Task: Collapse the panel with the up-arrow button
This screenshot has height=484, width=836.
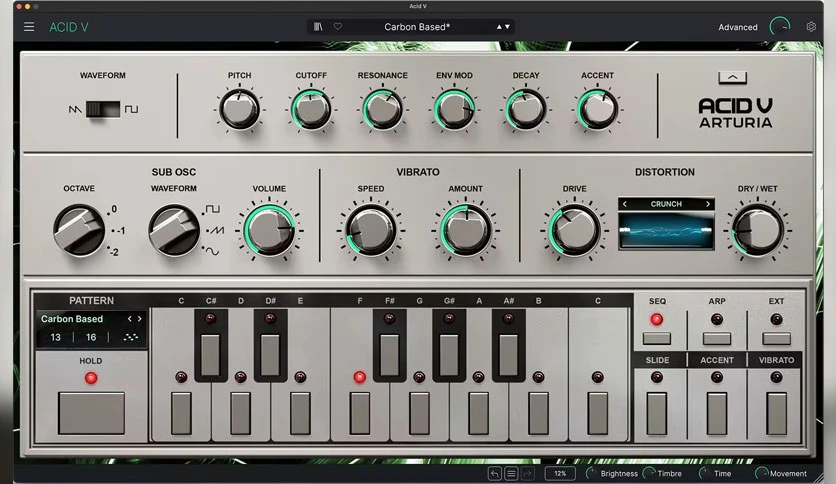Action: (733, 78)
